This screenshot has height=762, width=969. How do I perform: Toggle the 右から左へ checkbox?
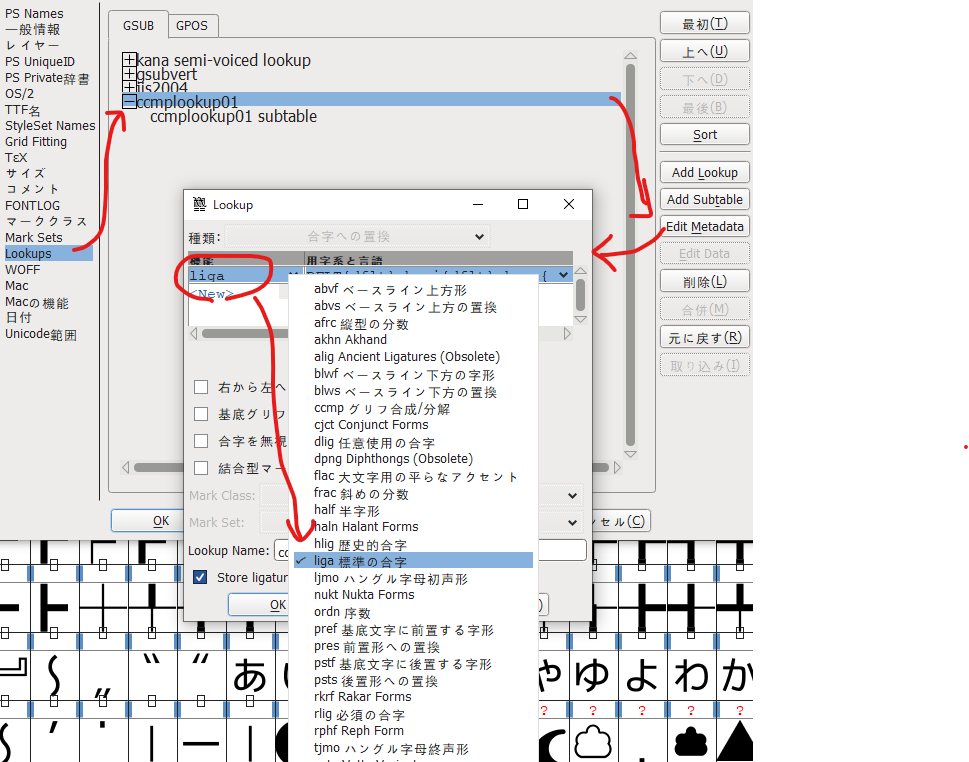201,387
